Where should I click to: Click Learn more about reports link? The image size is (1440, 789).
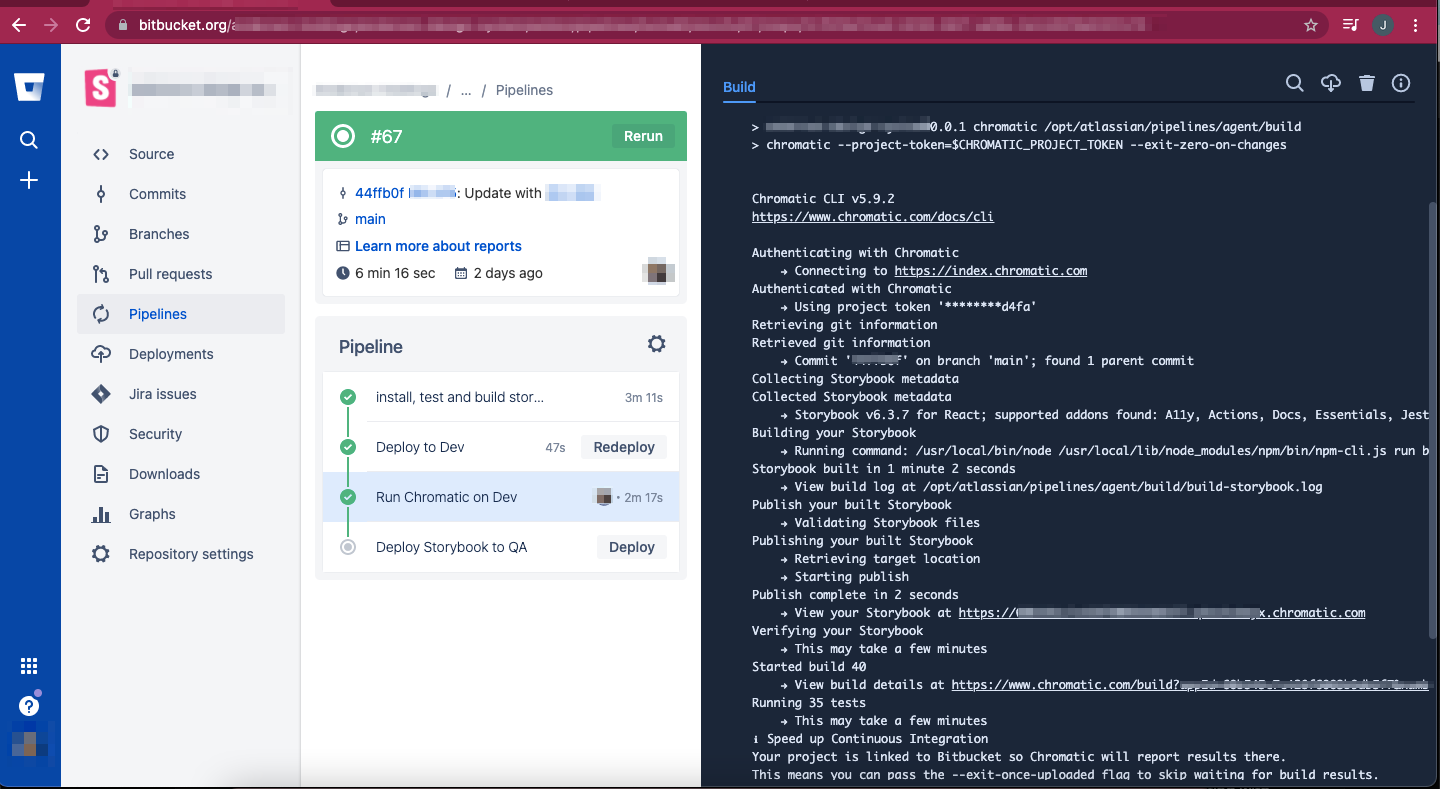click(x=438, y=246)
